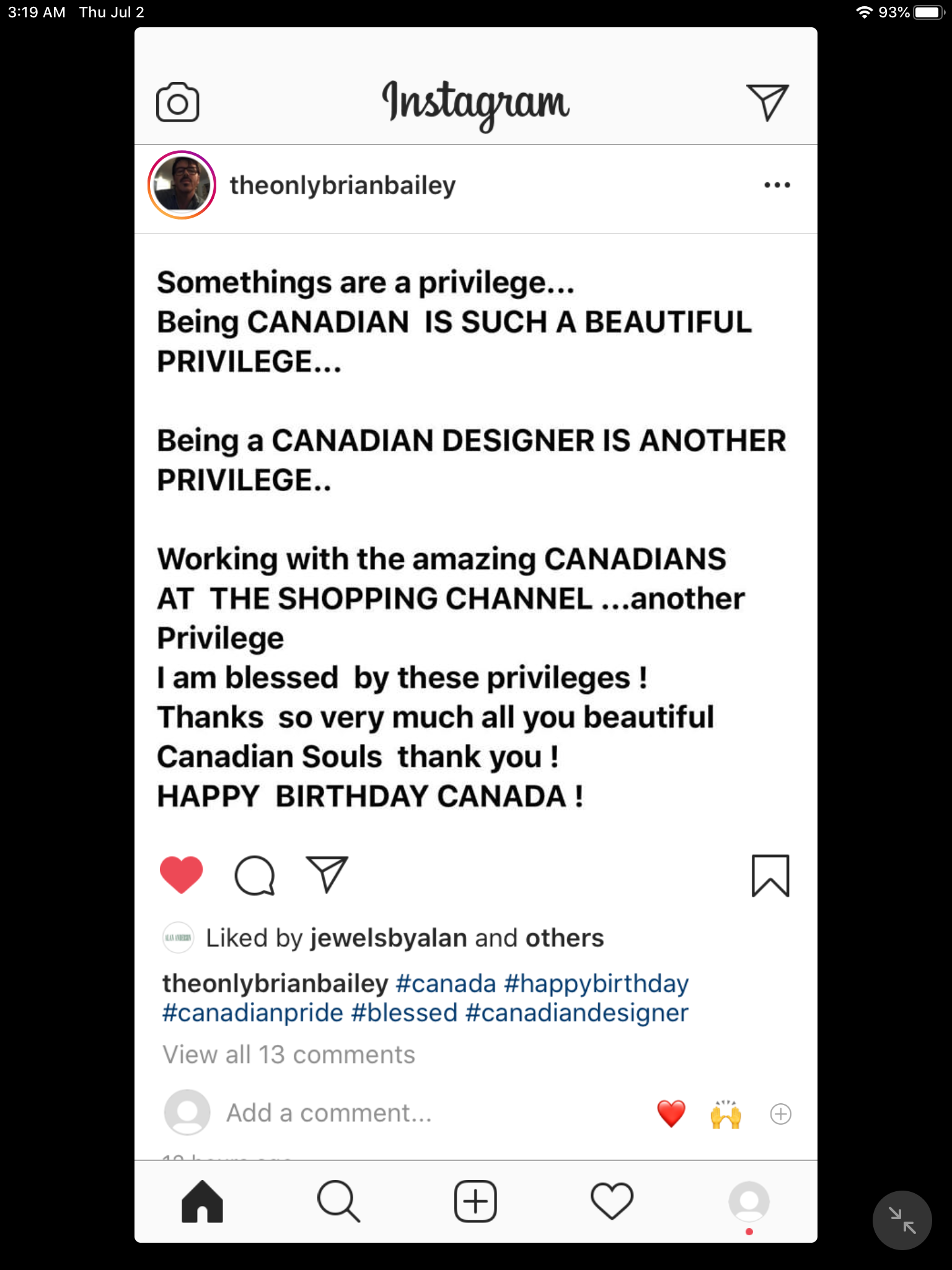Expand View all 13 comments
Viewport: 952px width, 1270px height.
click(289, 1054)
